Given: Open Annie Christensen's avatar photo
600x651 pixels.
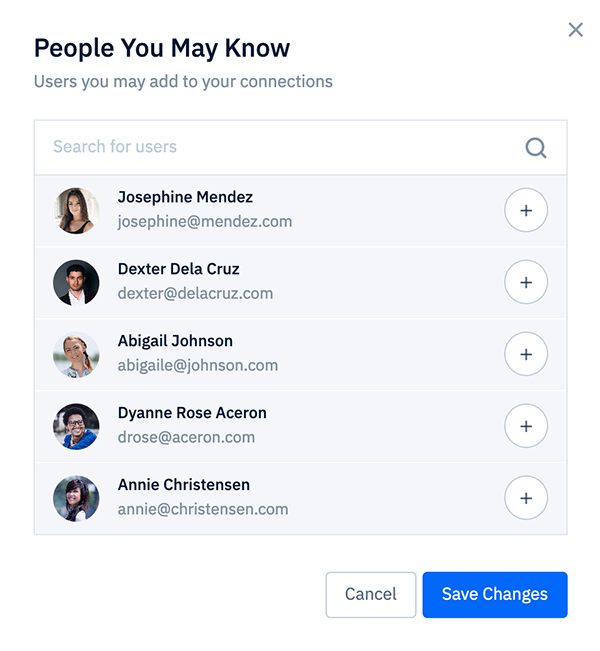Looking at the screenshot, I should pyautogui.click(x=76, y=499).
